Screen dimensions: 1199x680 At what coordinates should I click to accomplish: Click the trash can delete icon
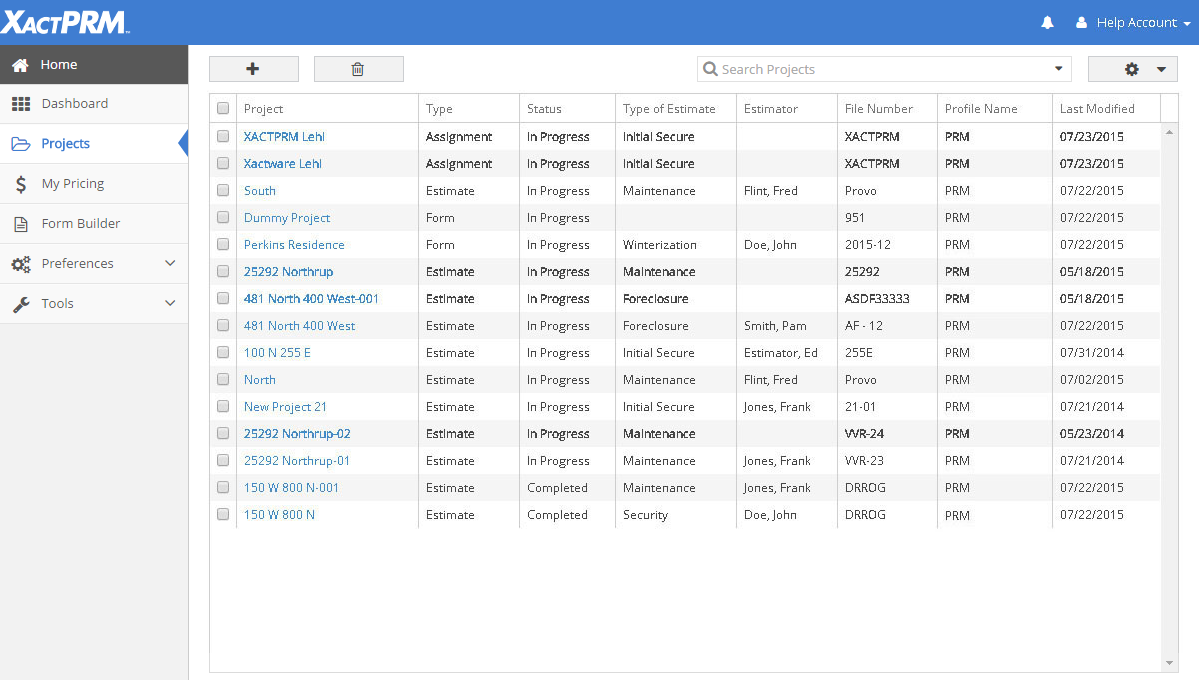pyautogui.click(x=358, y=69)
